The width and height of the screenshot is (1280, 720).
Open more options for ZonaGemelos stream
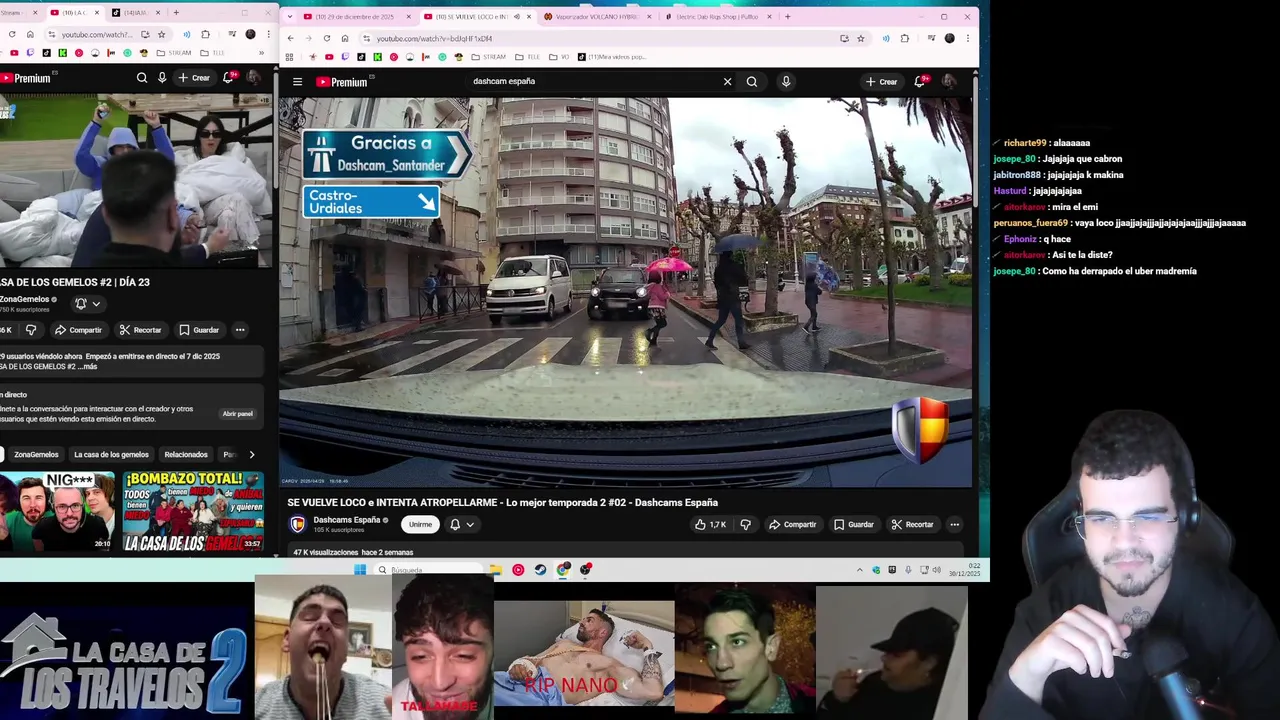(240, 330)
